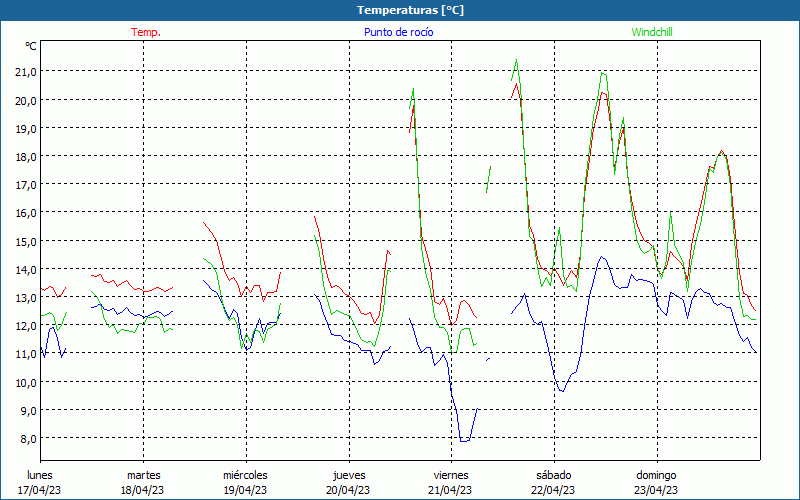Click the '23/04/23' date label
The image size is (800, 500).
656,490
